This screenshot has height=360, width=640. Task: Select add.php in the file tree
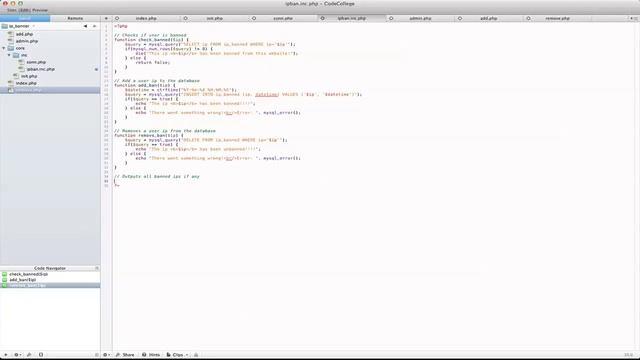pyautogui.click(x=24, y=34)
